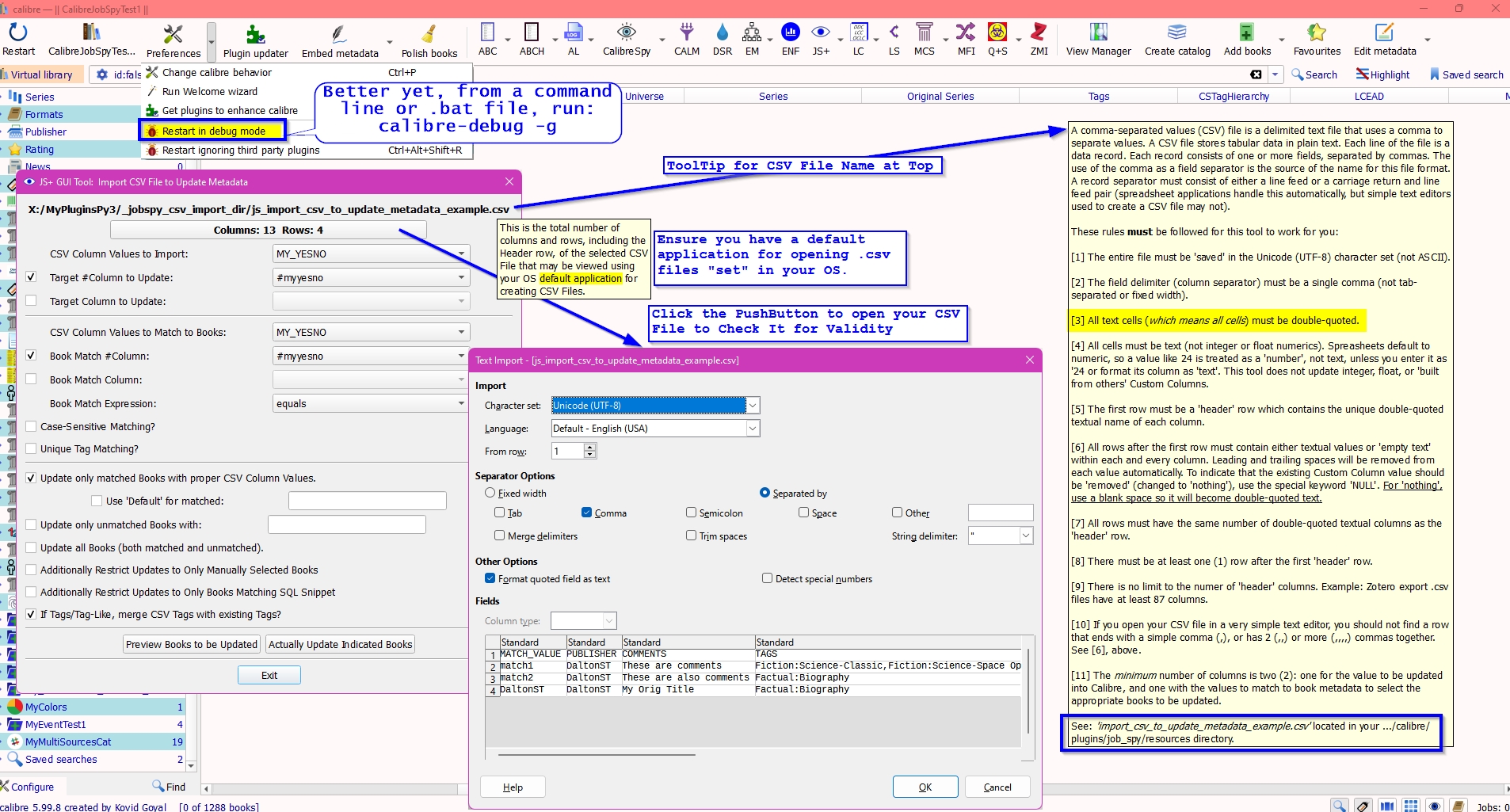This screenshot has height=812, width=1510.
Task: Open Target #Column to Update dropdown
Action: tap(371, 277)
